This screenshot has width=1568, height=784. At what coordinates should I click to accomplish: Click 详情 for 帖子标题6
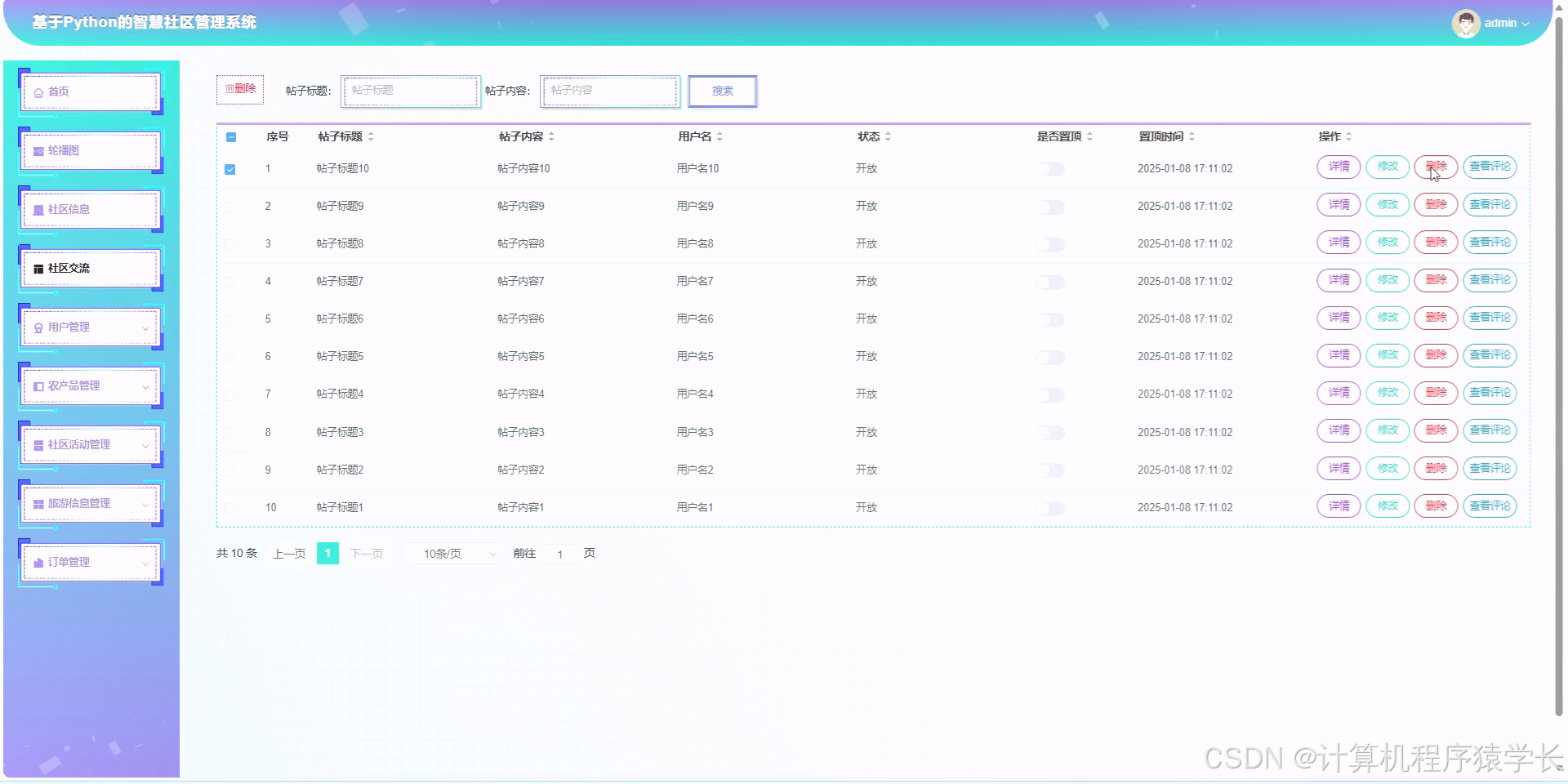[1339, 318]
